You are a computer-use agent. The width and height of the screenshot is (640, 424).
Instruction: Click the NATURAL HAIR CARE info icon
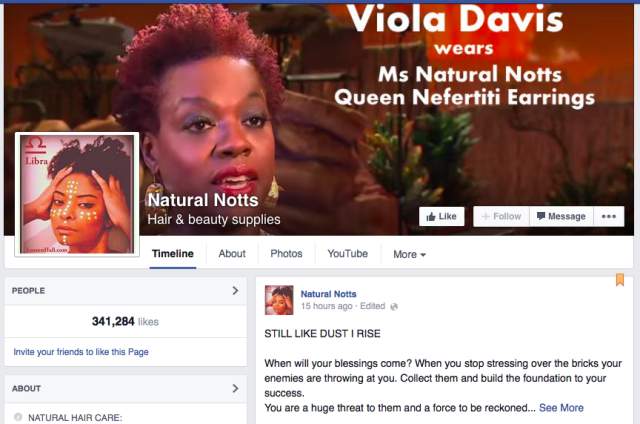pyautogui.click(x=18, y=417)
